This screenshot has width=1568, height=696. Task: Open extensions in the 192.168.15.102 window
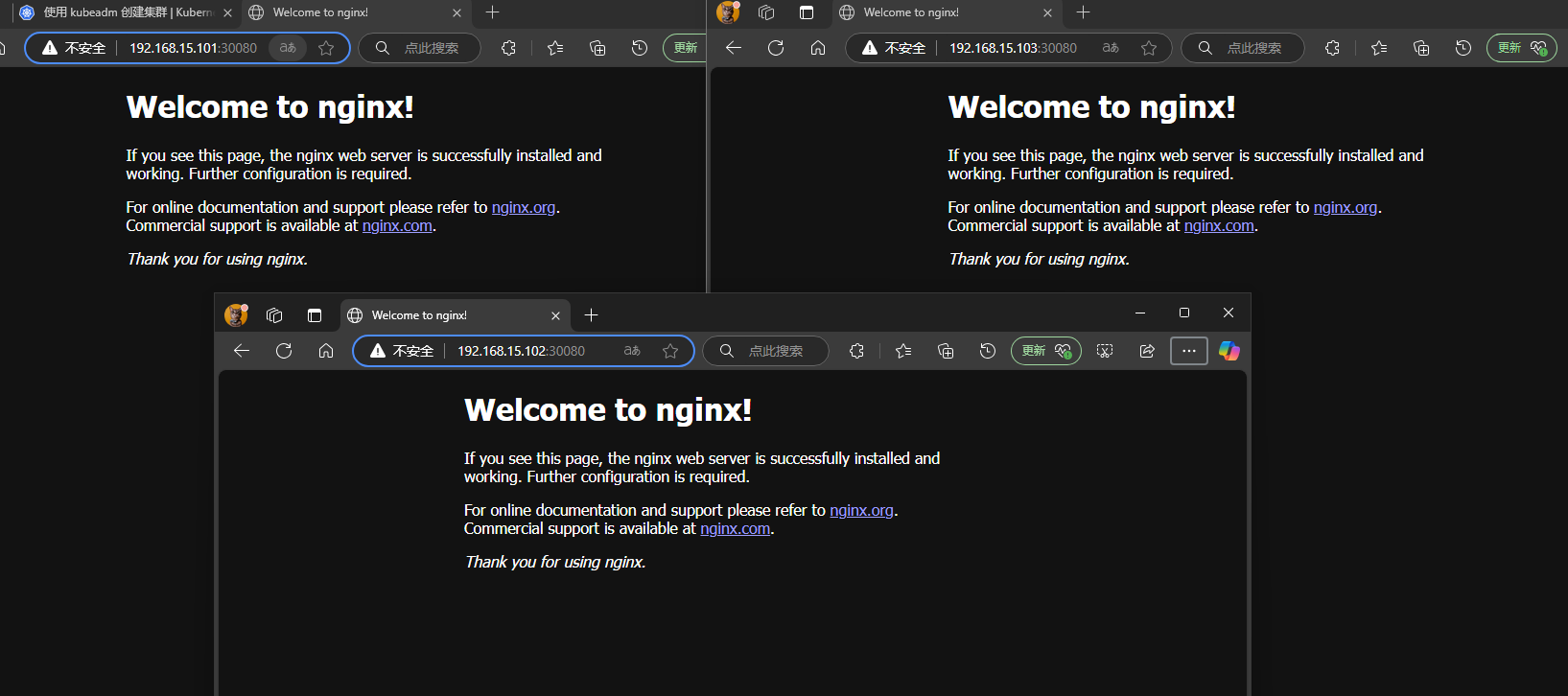[x=856, y=351]
